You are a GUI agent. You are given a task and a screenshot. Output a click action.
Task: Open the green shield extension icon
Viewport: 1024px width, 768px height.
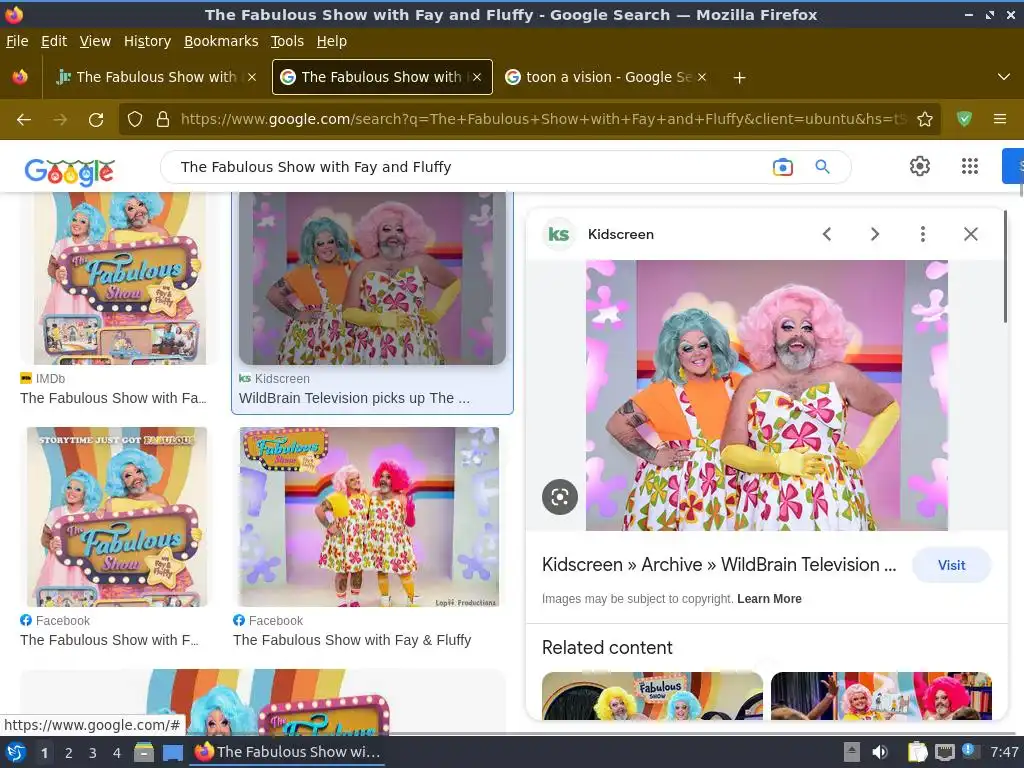coord(964,119)
